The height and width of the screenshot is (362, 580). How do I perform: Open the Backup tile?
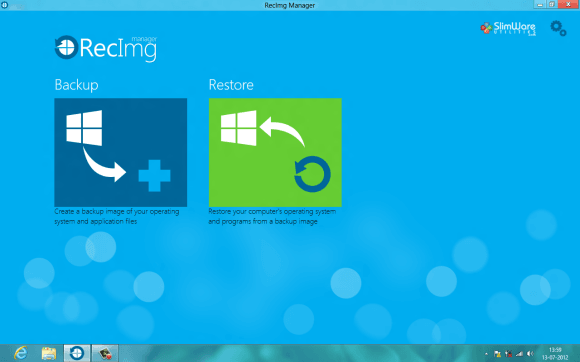pyautogui.click(x=121, y=152)
